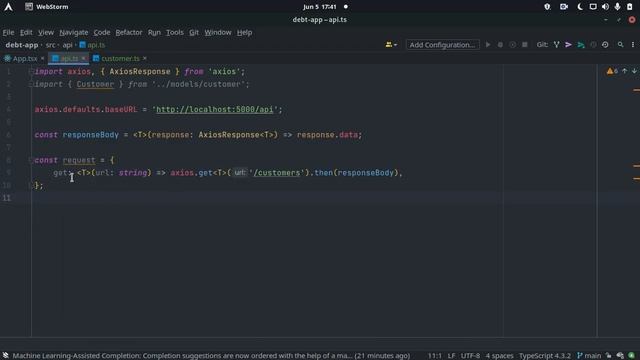Open the Refactor menu

point(129,32)
